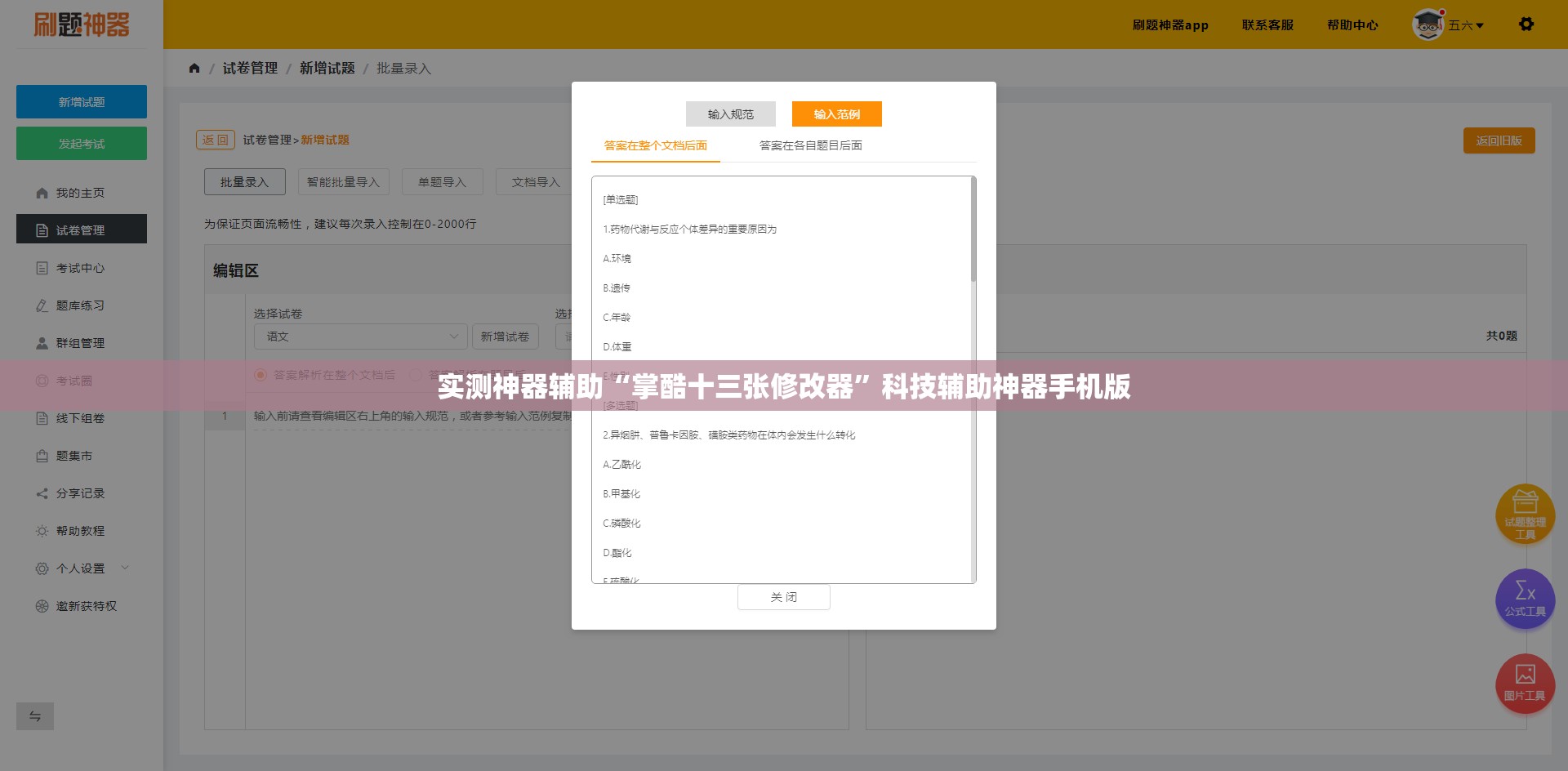Screen dimensions: 1568x771
Task: Click the D.酯化 example option
Action: (617, 553)
